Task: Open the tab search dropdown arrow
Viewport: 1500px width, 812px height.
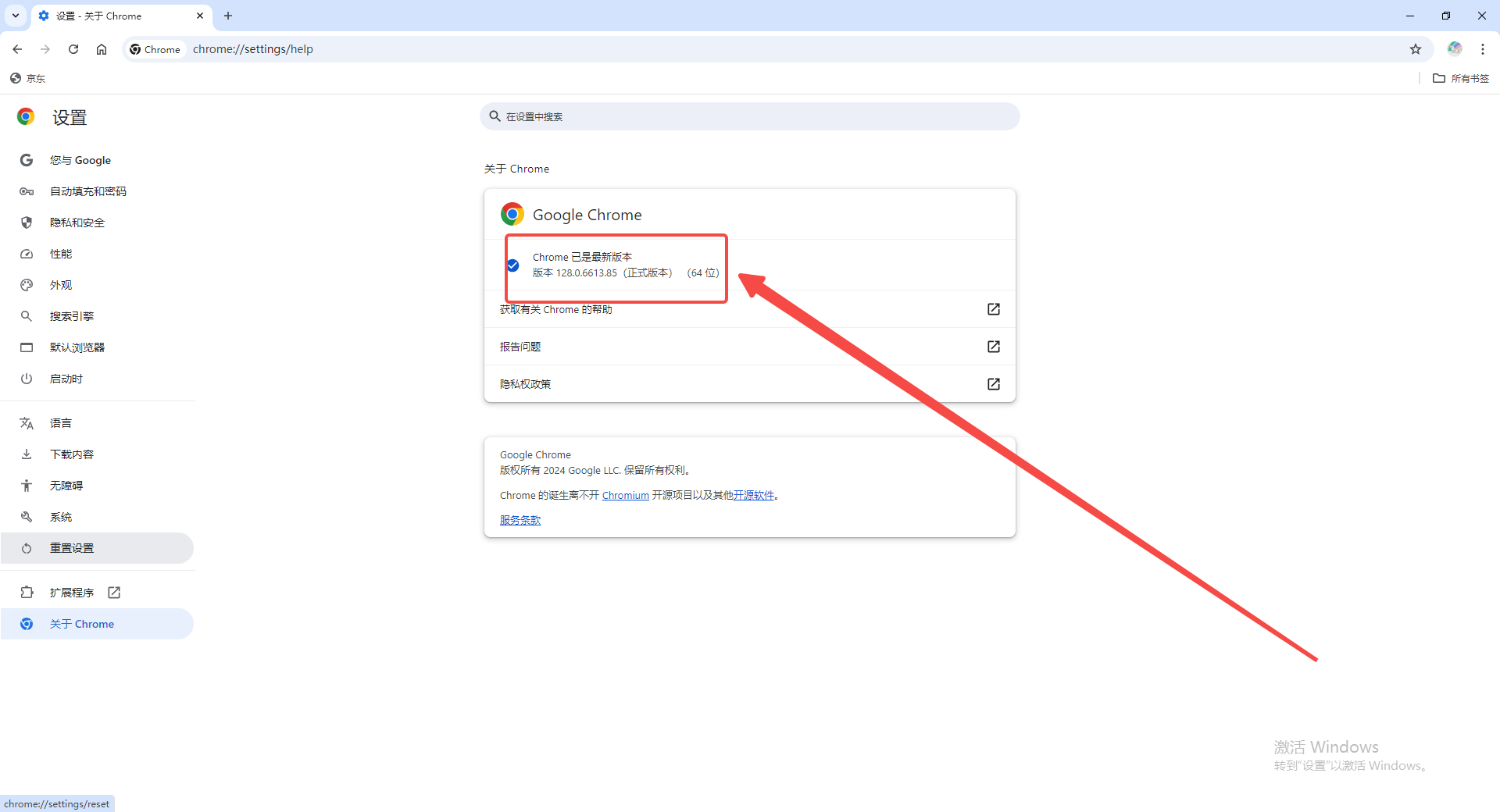Action: pyautogui.click(x=16, y=16)
